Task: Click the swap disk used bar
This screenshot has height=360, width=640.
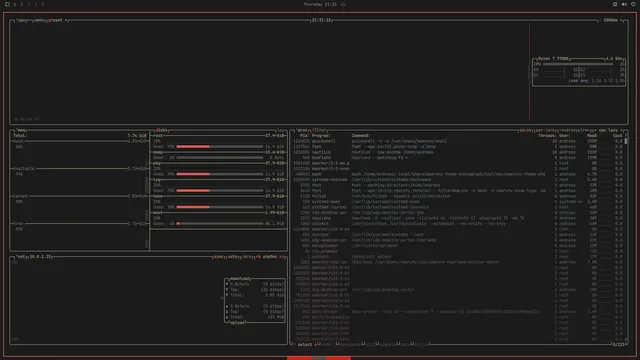Action: (220, 158)
